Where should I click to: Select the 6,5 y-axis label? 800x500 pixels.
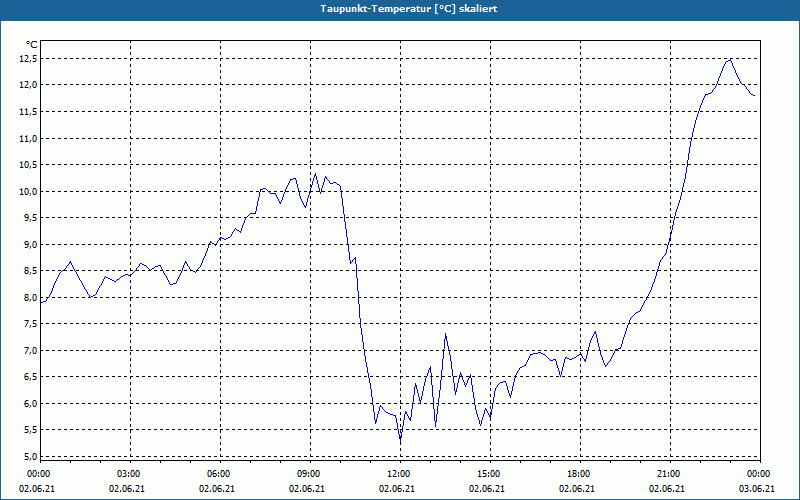[x=30, y=377]
